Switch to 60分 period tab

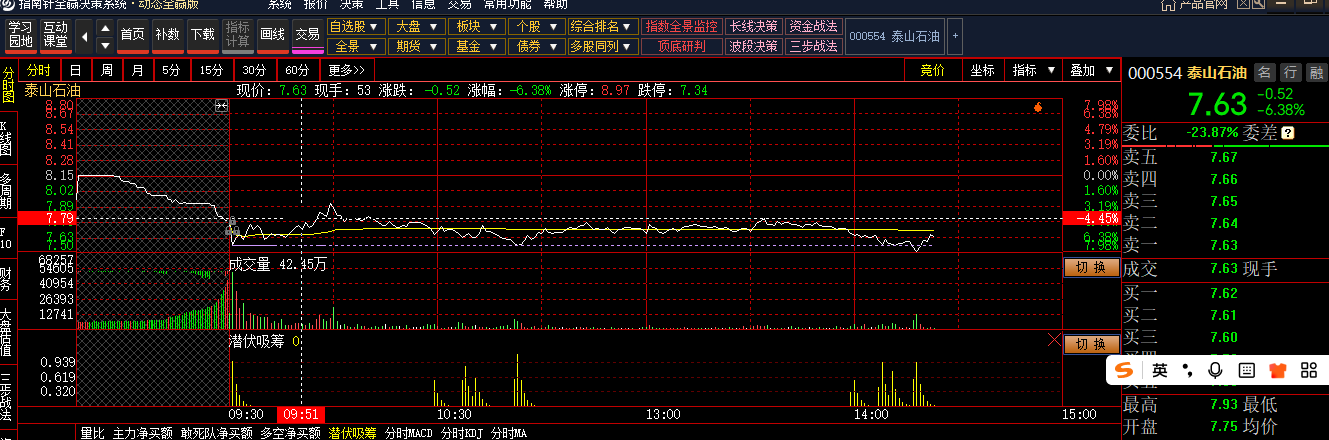(297, 70)
